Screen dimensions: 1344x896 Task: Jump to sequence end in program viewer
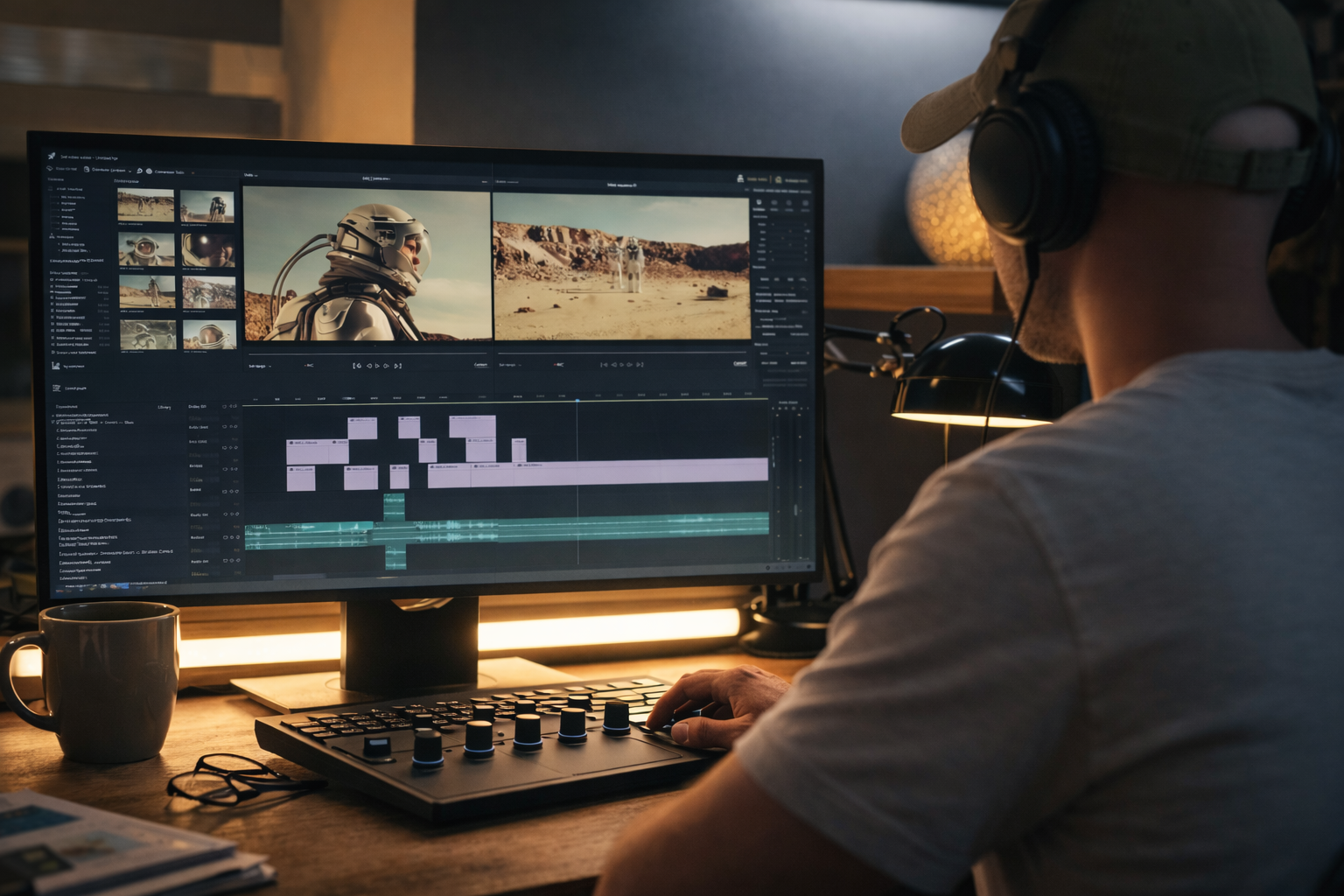point(640,364)
